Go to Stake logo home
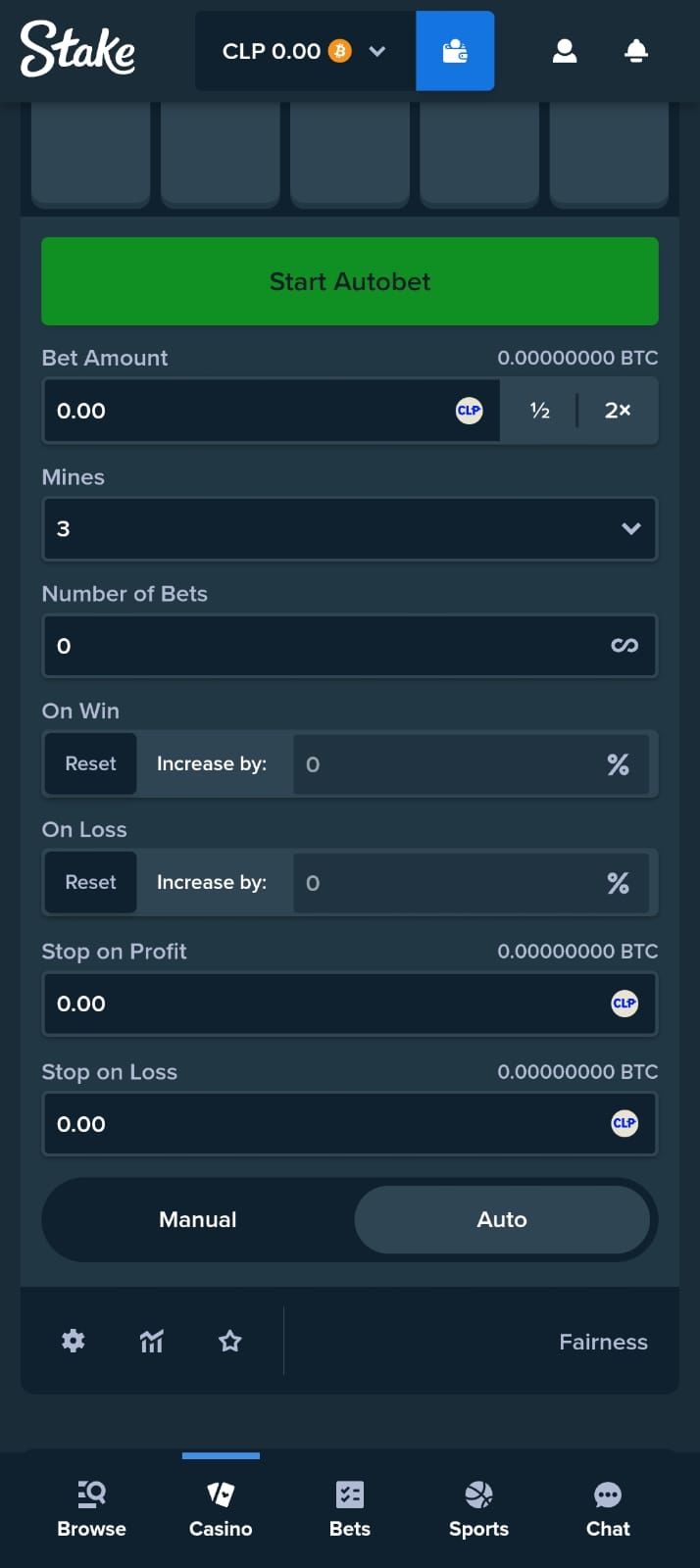Screen dimensions: 700x1568 (x=78, y=49)
